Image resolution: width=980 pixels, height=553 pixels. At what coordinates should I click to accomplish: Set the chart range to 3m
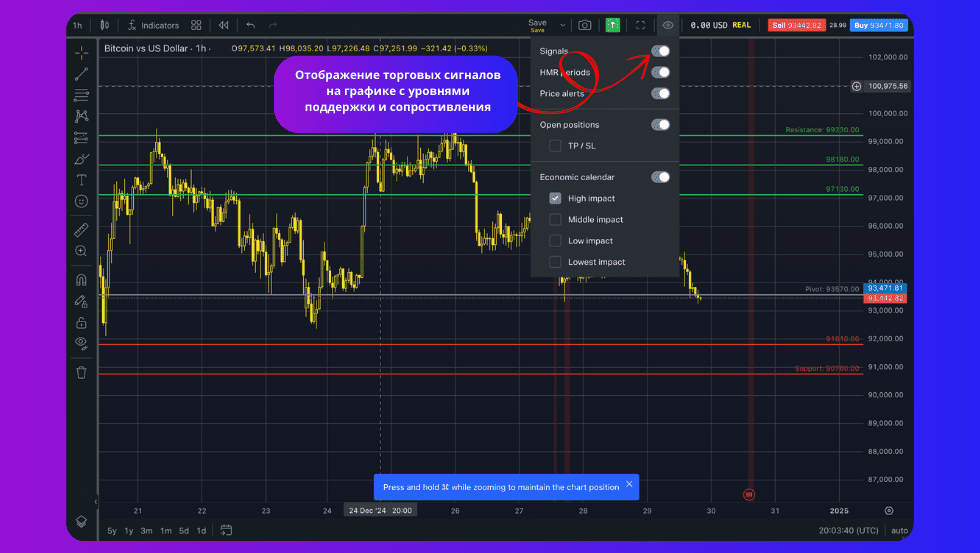(146, 531)
